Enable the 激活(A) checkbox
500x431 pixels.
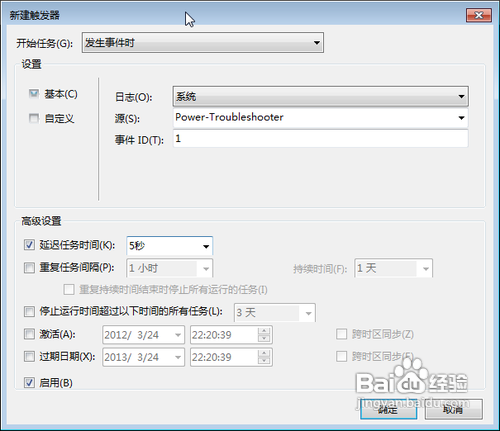click(29, 334)
